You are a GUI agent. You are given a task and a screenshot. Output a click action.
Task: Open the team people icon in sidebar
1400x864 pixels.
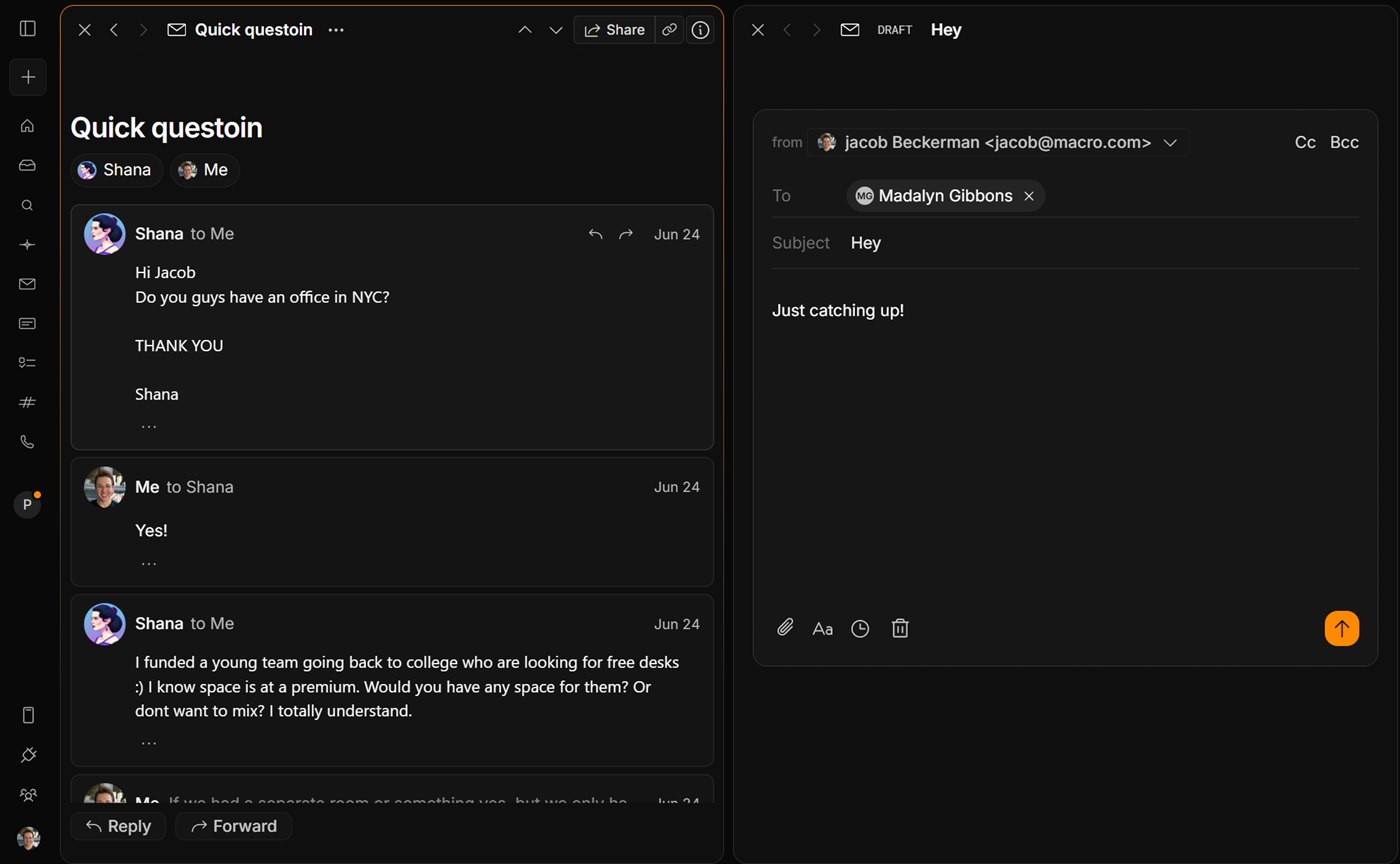(x=28, y=795)
